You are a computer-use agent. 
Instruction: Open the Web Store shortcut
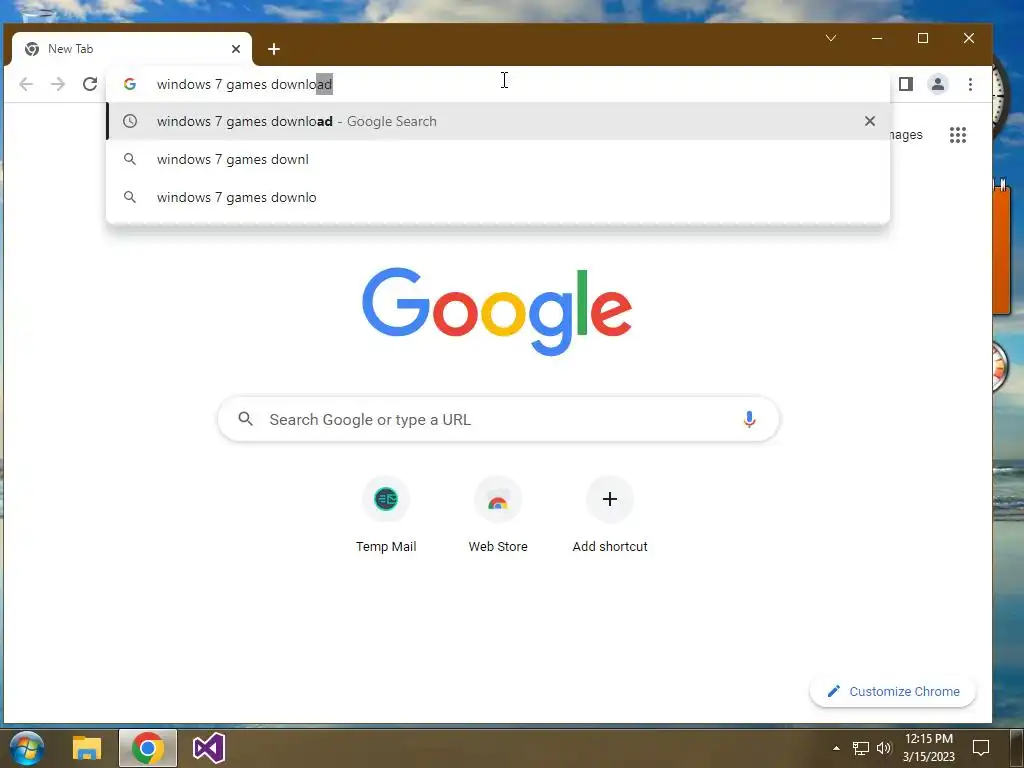(498, 515)
